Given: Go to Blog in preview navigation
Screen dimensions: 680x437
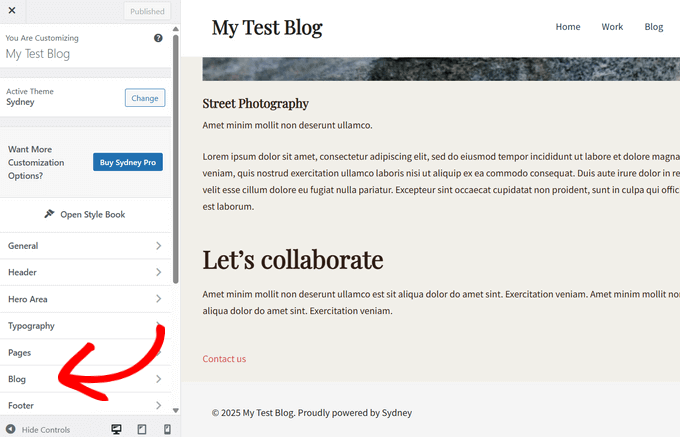Looking at the screenshot, I should [654, 27].
